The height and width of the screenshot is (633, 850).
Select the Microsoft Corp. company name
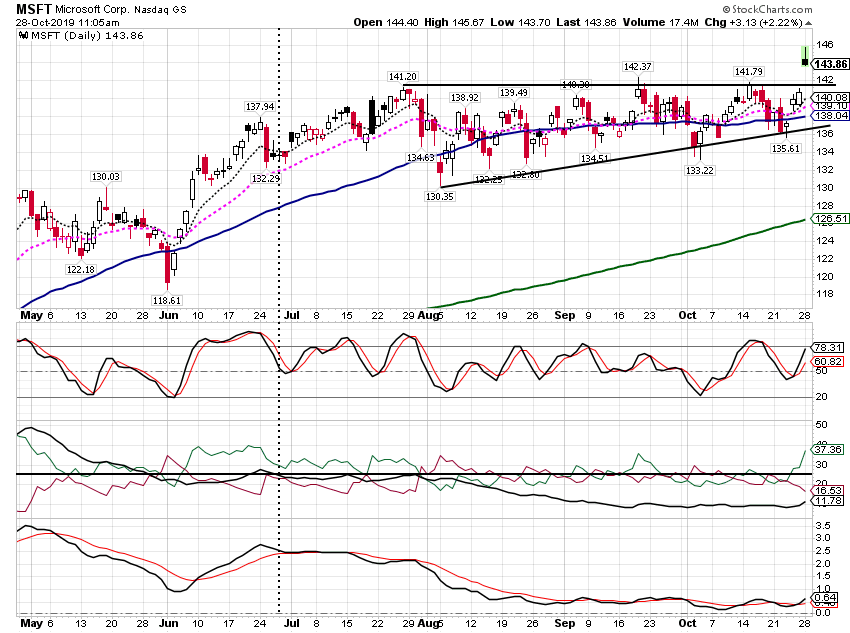point(92,9)
